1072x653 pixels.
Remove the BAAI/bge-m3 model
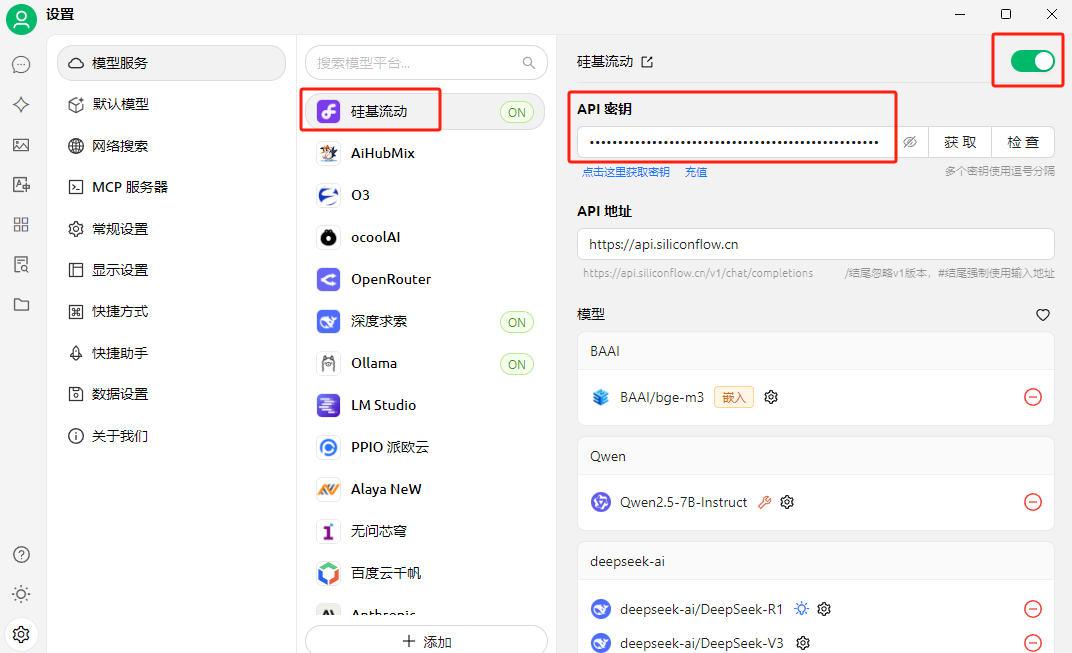pyautogui.click(x=1032, y=397)
